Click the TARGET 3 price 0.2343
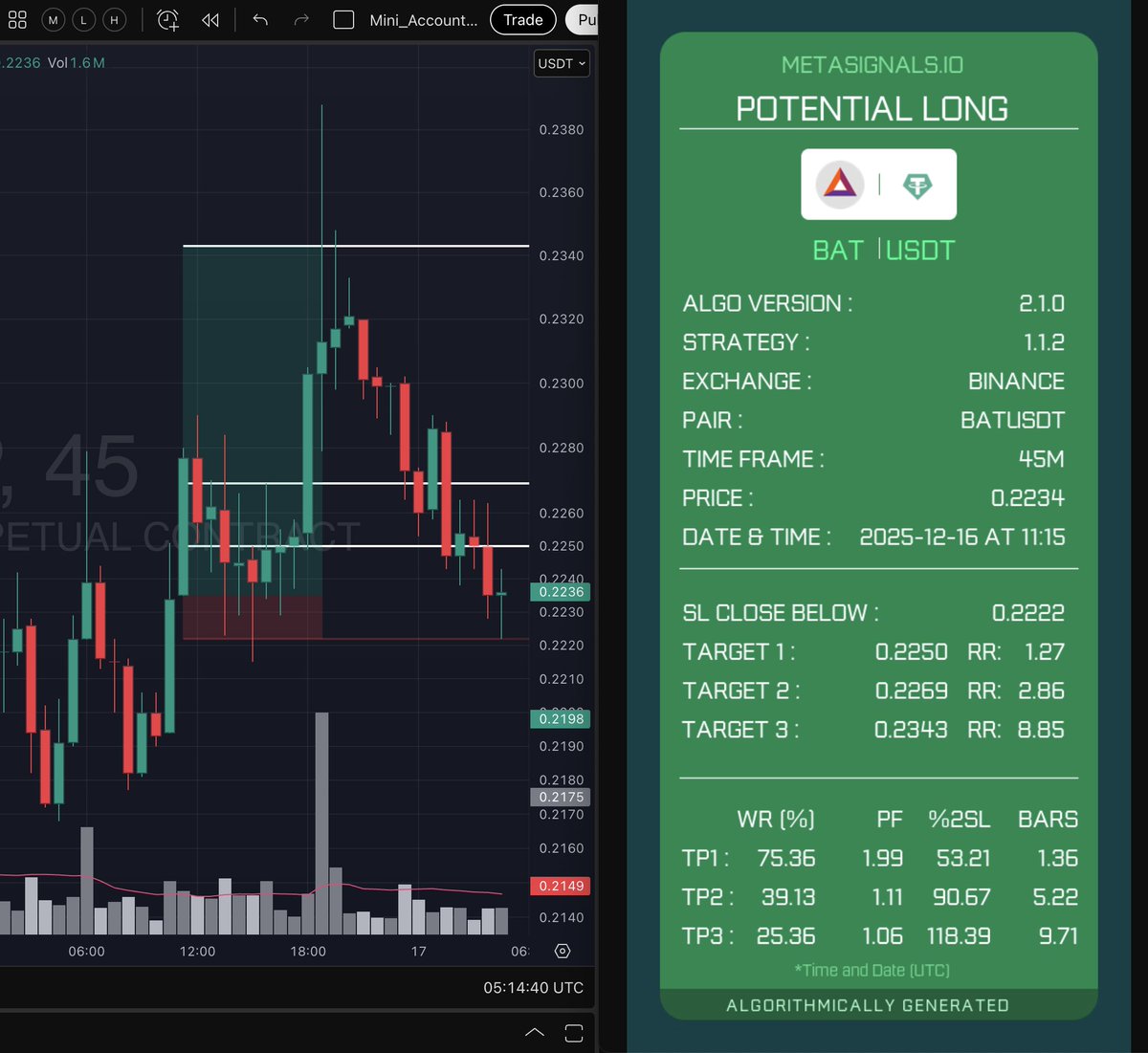1148x1053 pixels. [x=911, y=730]
